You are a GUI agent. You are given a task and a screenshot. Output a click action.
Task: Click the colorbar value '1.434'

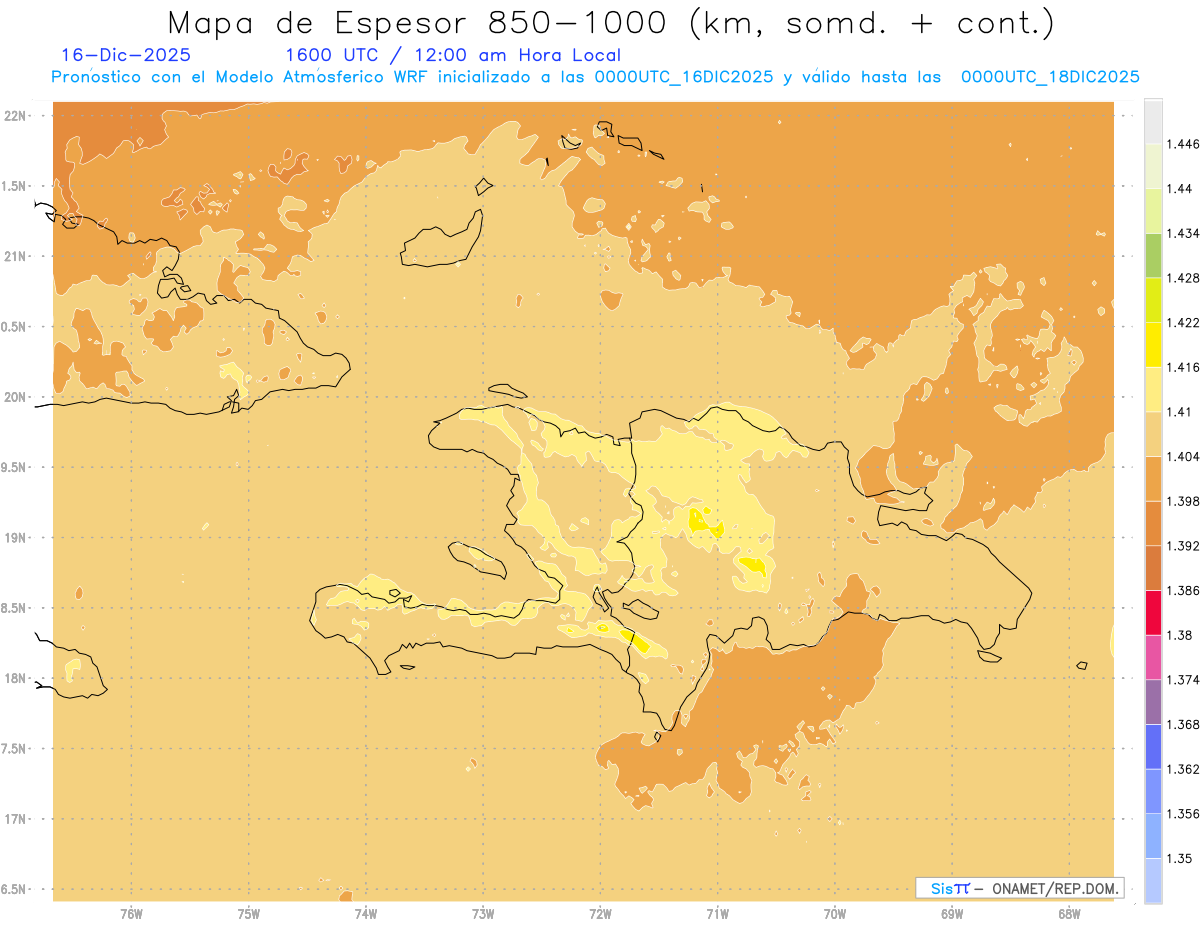pyautogui.click(x=1183, y=233)
